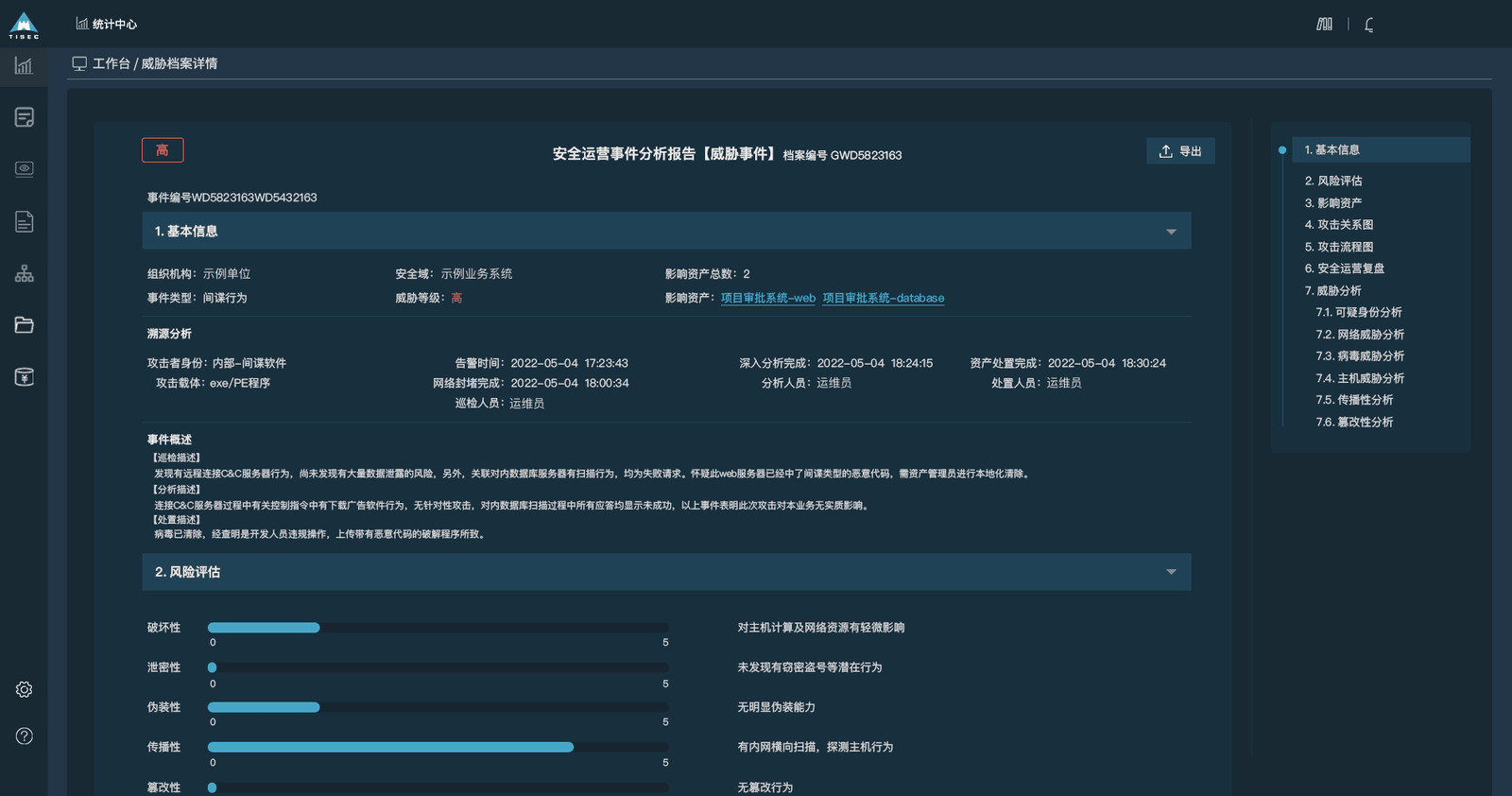1512x796 pixels.
Task: Jump to 7.3. 病毒威胁分析 in outline
Action: click(x=1360, y=356)
